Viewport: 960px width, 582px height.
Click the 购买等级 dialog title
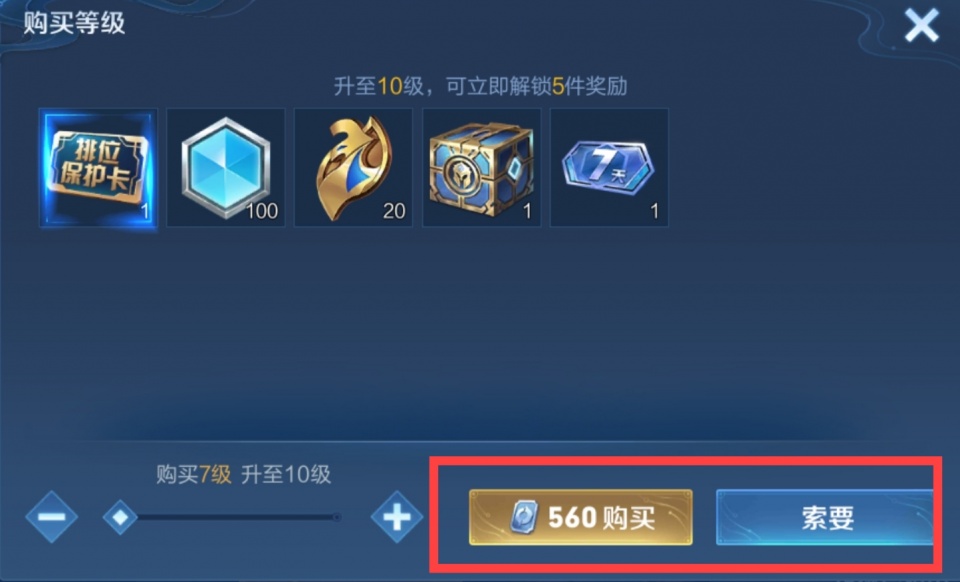(74, 23)
